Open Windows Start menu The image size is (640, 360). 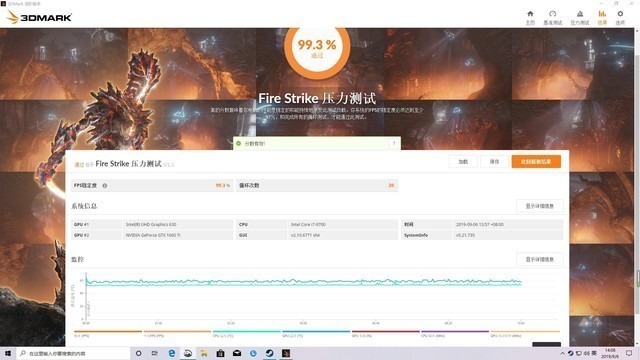point(8,353)
